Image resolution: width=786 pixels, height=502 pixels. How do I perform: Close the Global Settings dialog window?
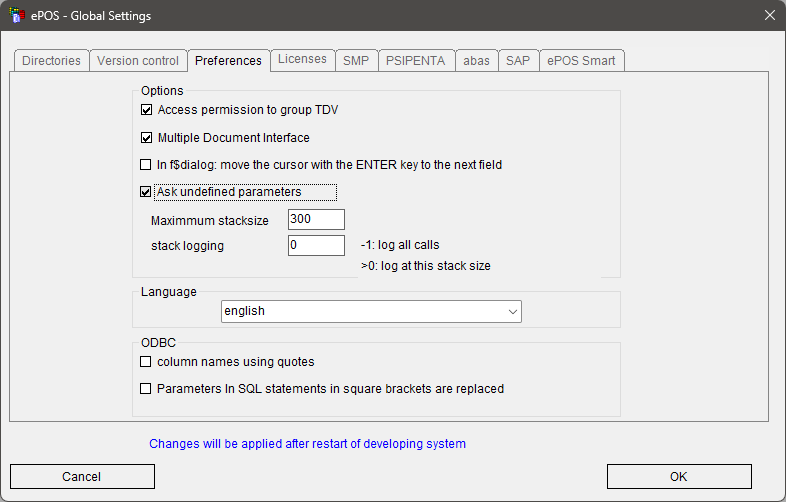(768, 15)
